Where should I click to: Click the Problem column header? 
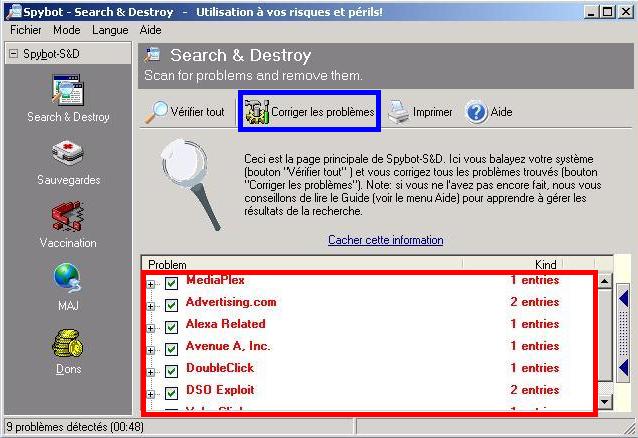[x=167, y=265]
